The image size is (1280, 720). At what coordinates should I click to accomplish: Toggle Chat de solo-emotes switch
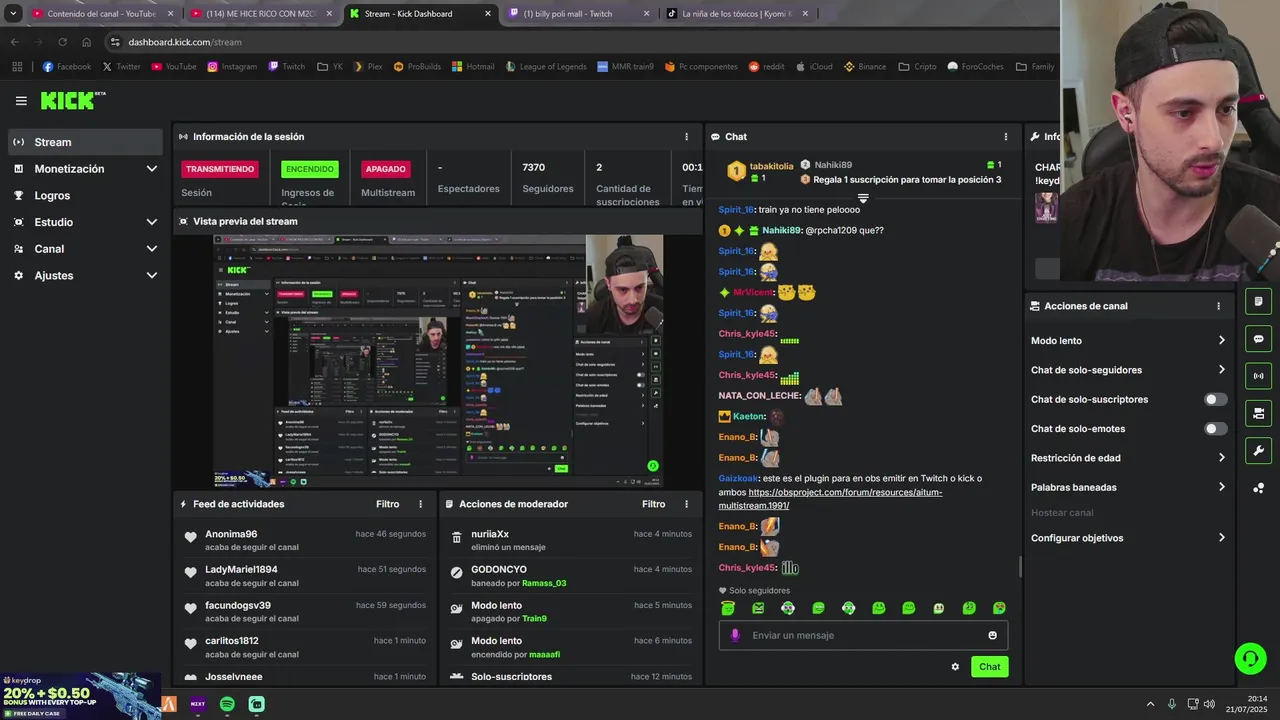click(1215, 429)
